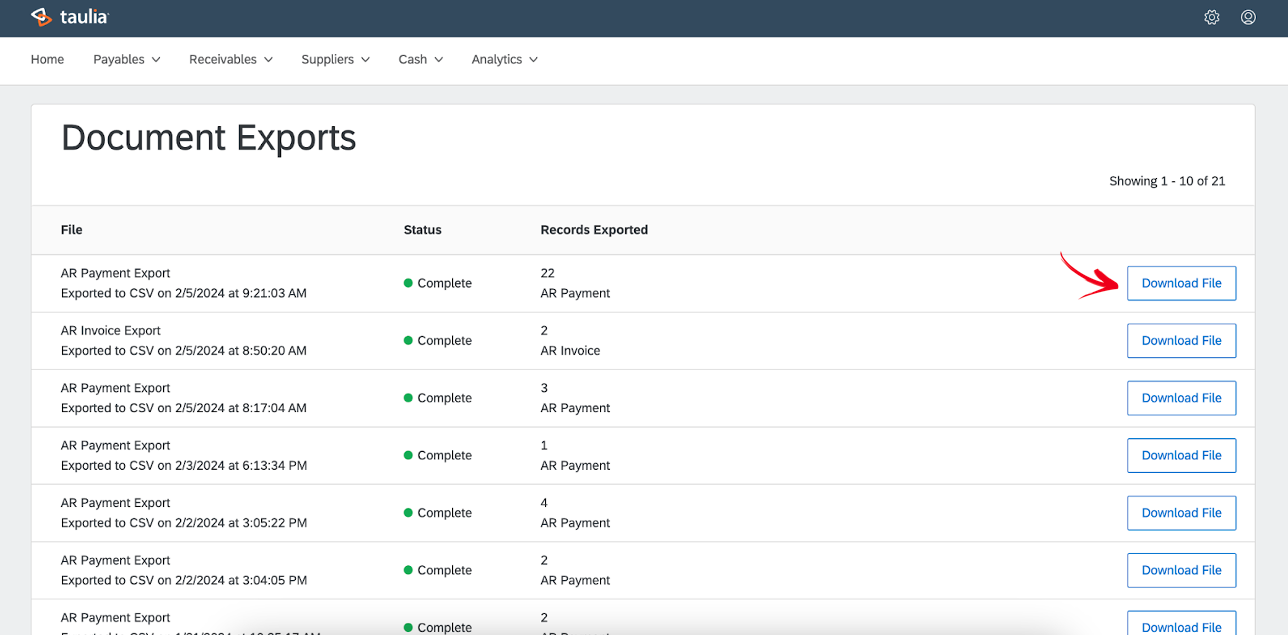
Task: Click the File column header
Action: (71, 230)
